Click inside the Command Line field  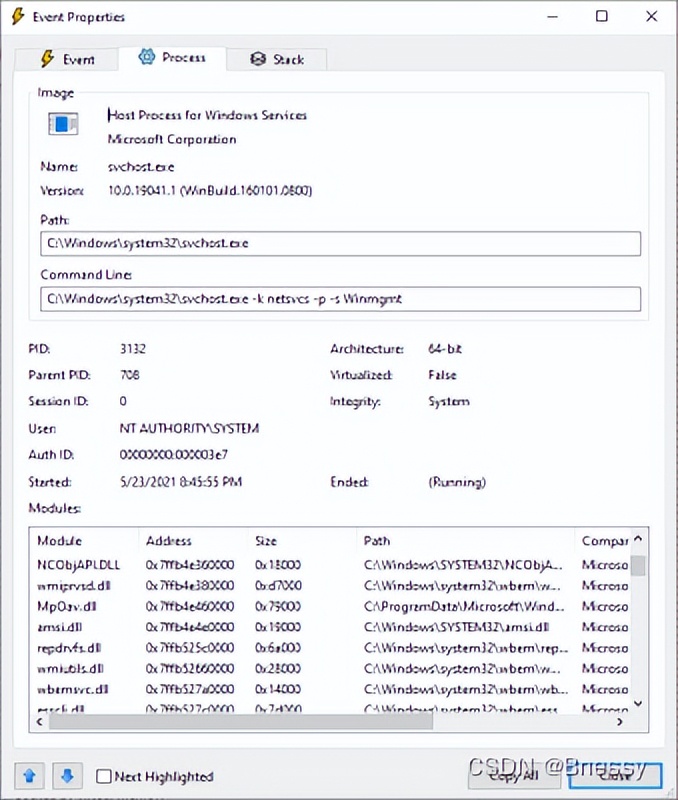point(340,298)
